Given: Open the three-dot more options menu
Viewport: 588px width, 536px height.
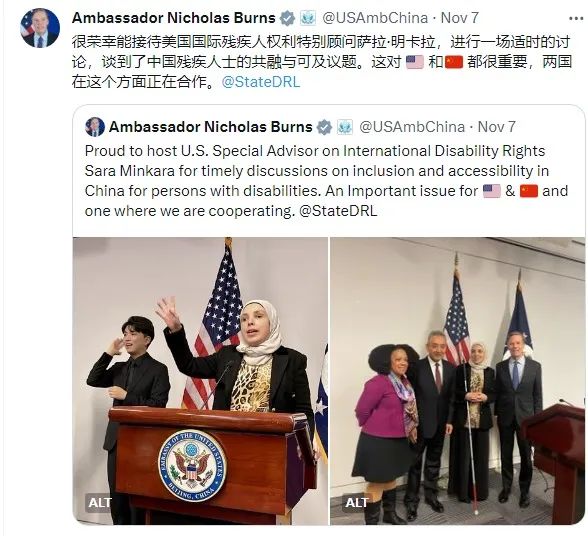Looking at the screenshot, I should 576,18.
